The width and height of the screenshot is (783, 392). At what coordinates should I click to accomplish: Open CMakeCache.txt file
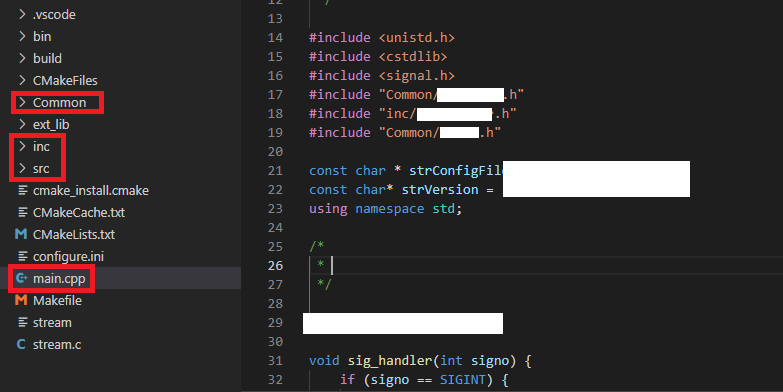coord(79,213)
